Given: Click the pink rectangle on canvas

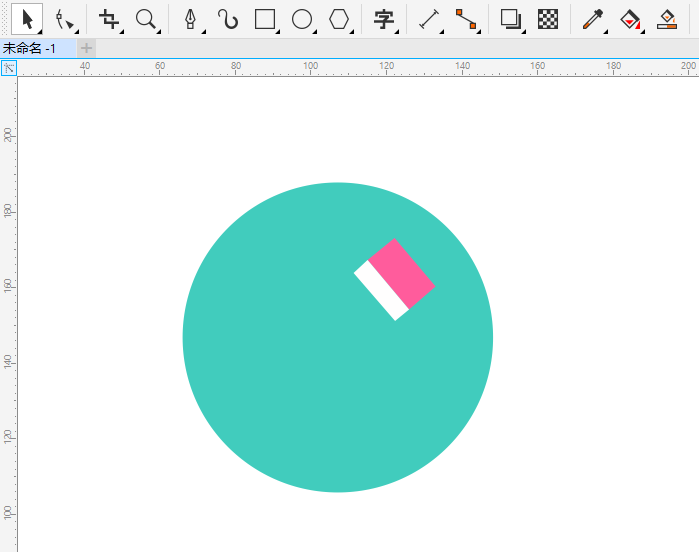Looking at the screenshot, I should pos(401,273).
